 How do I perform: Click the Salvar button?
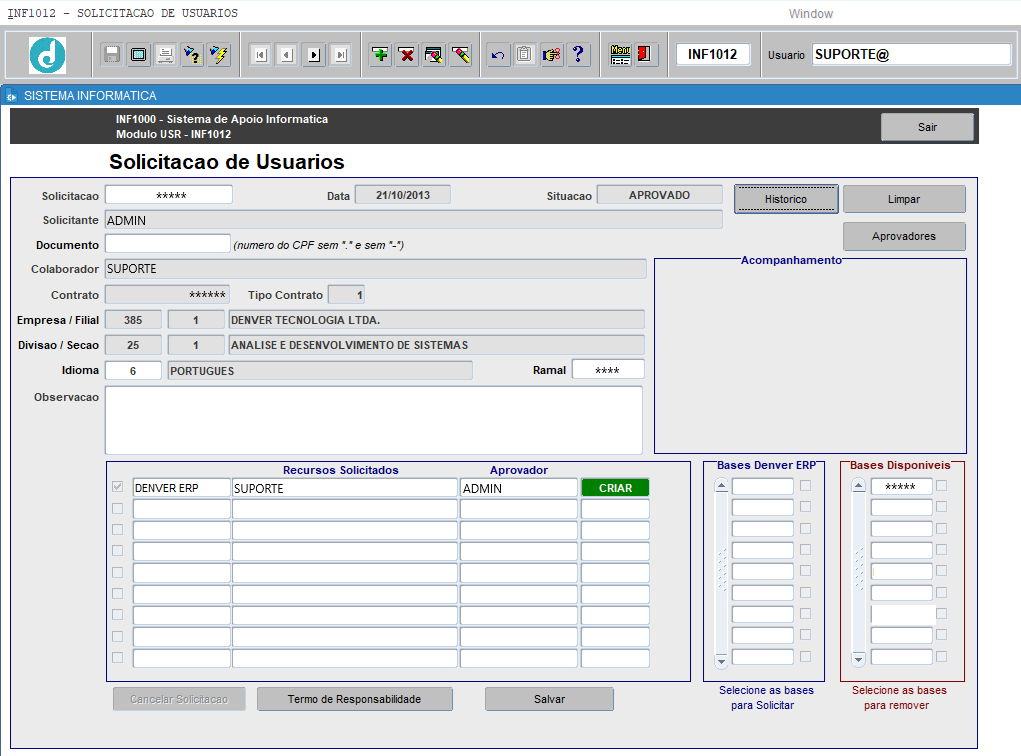pos(549,699)
